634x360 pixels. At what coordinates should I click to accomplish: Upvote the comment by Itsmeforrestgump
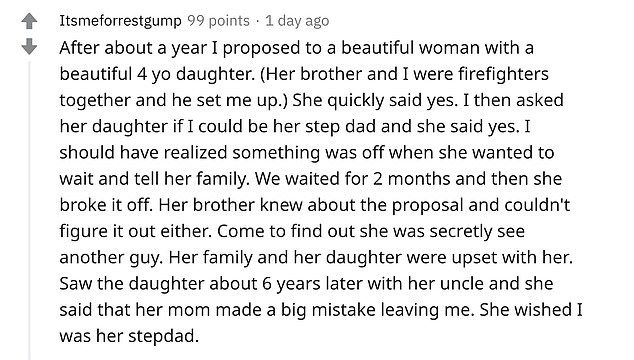(29, 21)
